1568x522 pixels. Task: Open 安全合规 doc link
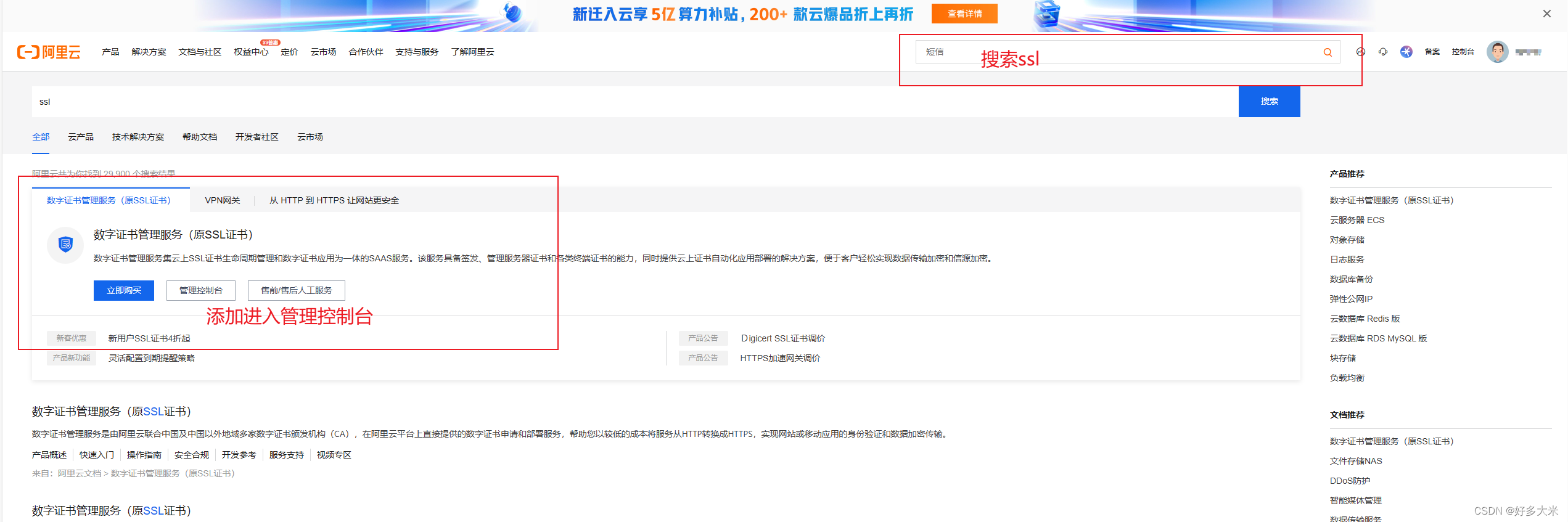click(x=192, y=455)
